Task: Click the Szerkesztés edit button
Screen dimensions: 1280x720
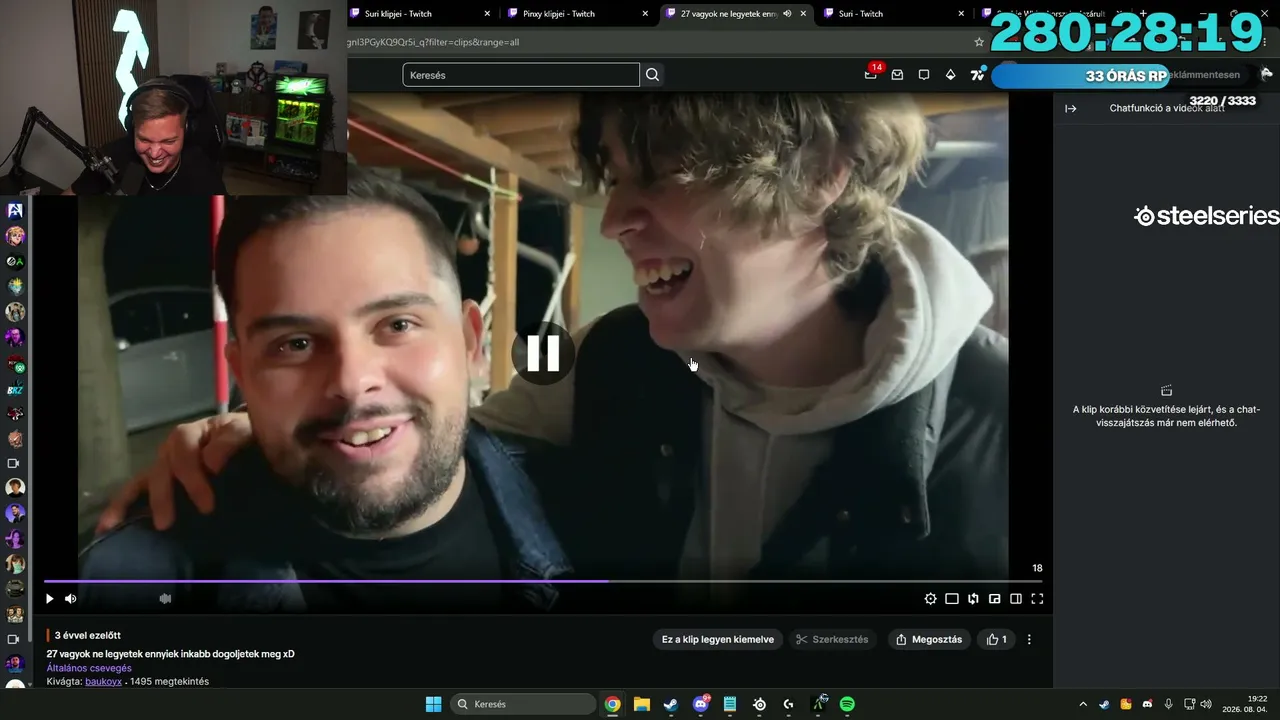Action: [832, 639]
